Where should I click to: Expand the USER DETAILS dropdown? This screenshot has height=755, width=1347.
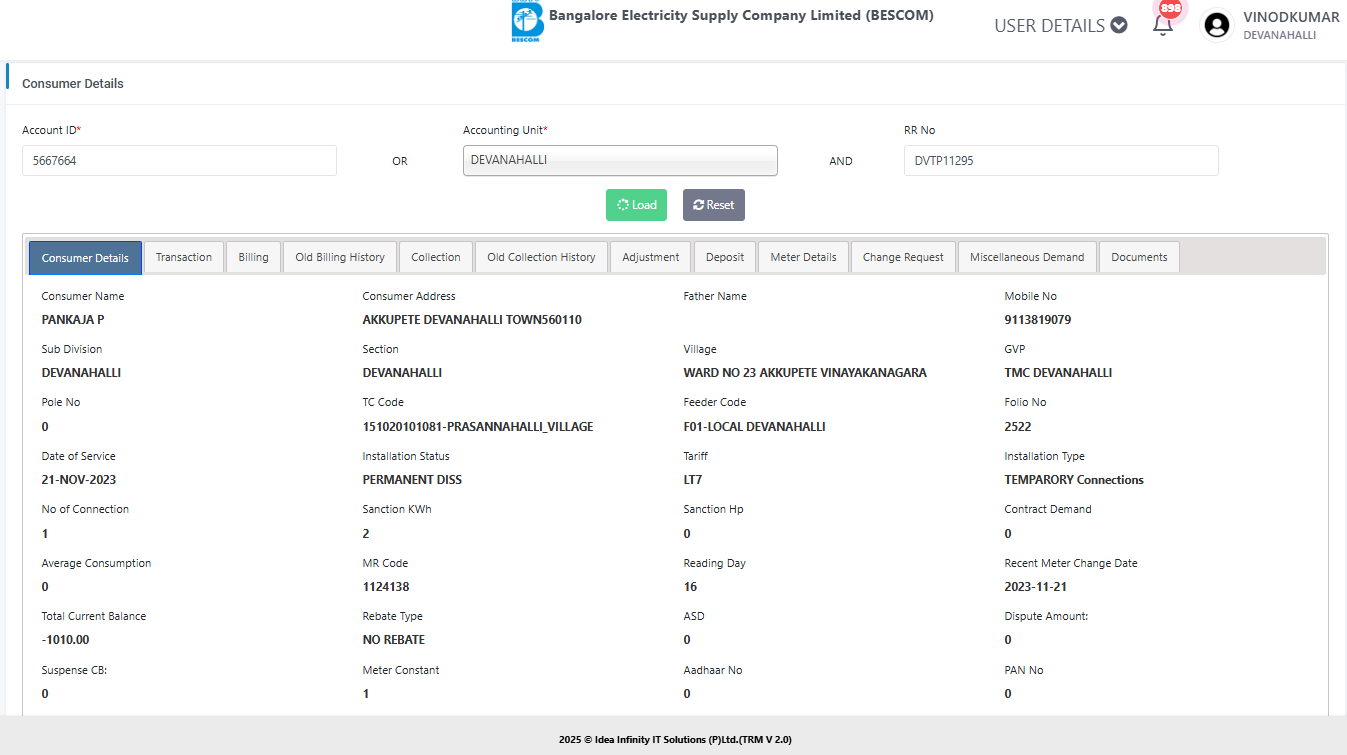coord(1060,26)
